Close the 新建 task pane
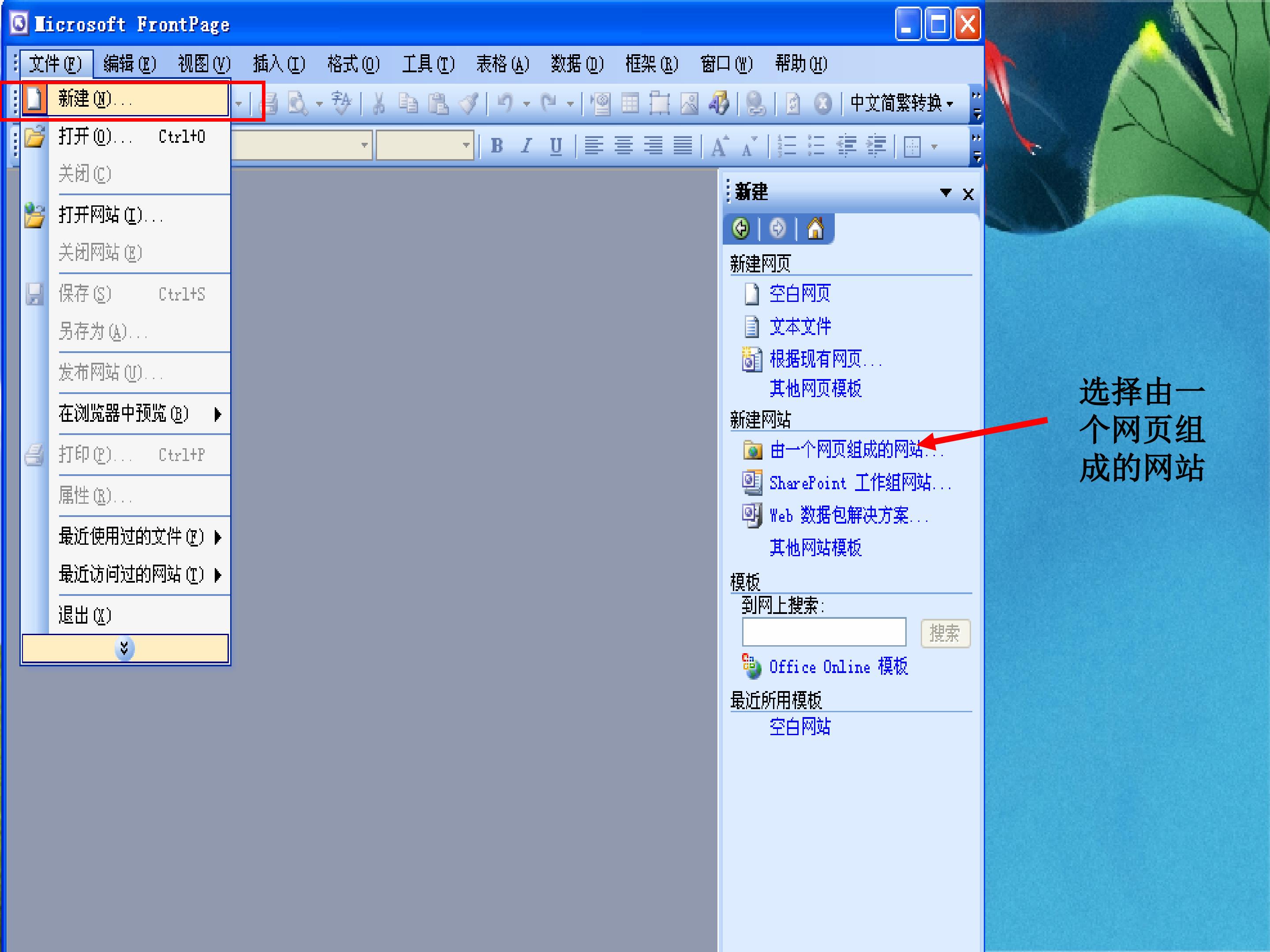The image size is (1270, 952). pos(968,194)
